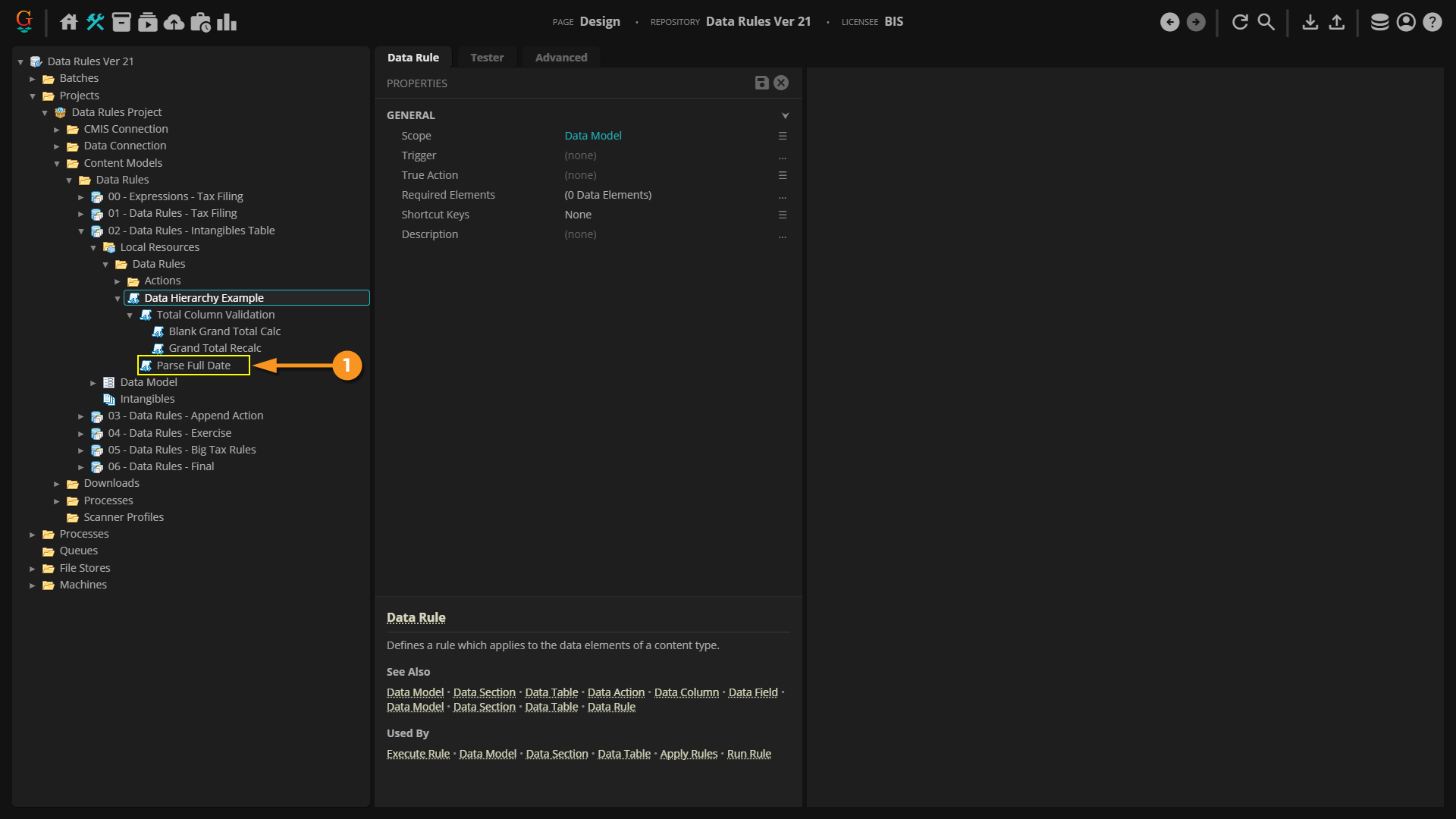Open the user account icon
The height and width of the screenshot is (819, 1456).
point(1406,22)
